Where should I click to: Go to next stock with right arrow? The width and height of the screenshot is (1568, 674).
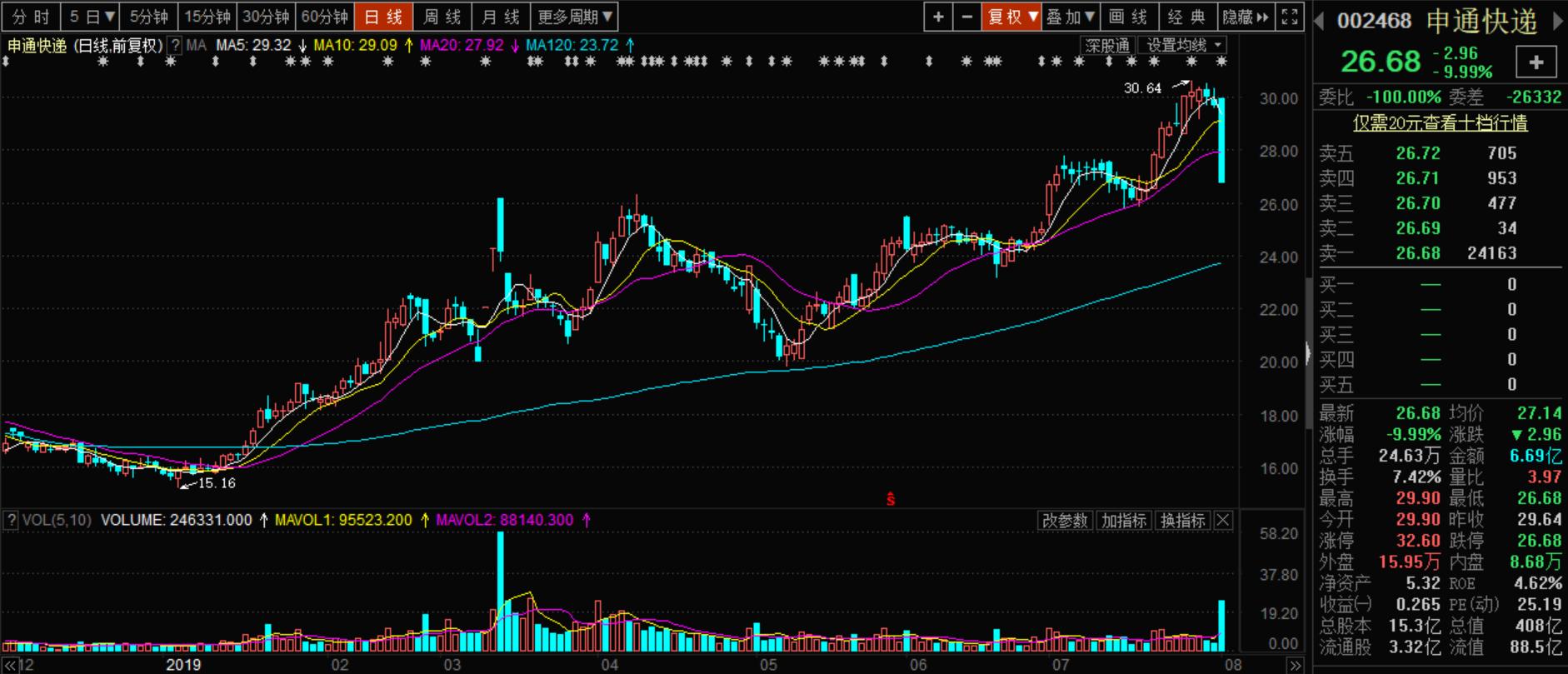click(x=1558, y=21)
